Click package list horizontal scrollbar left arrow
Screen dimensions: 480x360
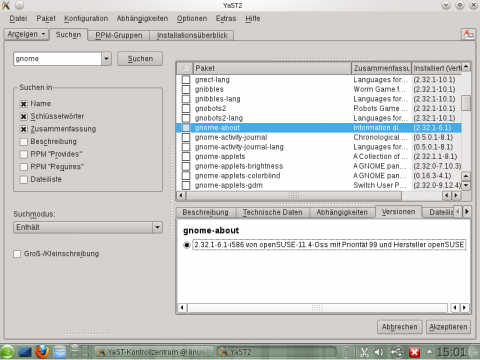pos(181,195)
